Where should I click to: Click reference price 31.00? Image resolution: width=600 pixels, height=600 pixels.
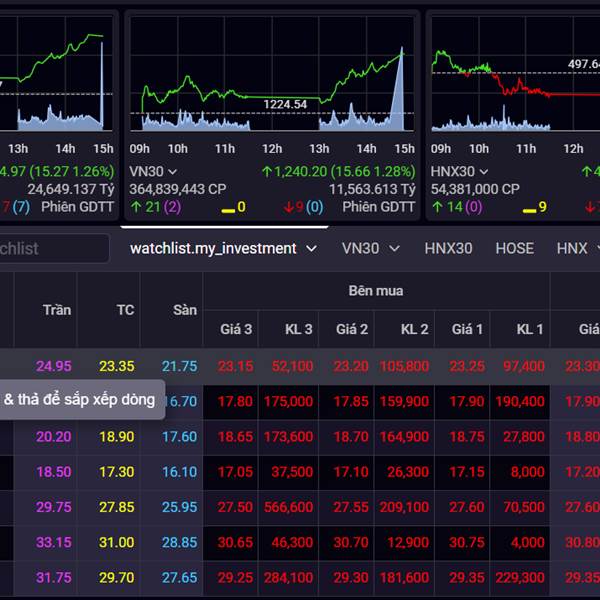tap(117, 542)
